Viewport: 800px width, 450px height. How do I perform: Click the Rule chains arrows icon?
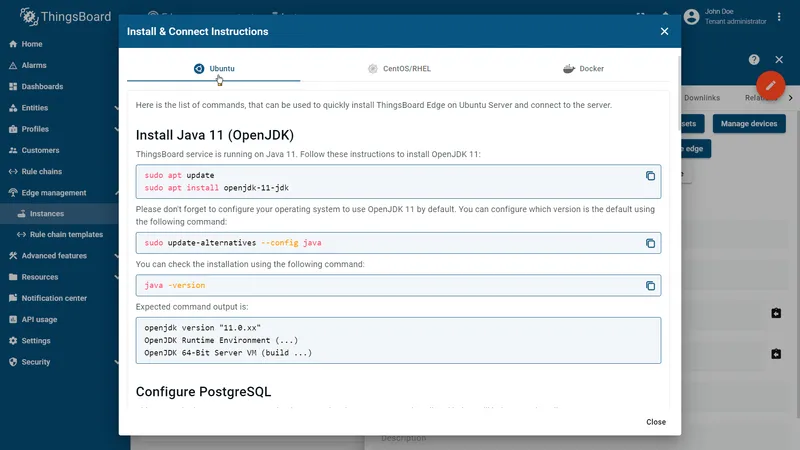tap(13, 171)
